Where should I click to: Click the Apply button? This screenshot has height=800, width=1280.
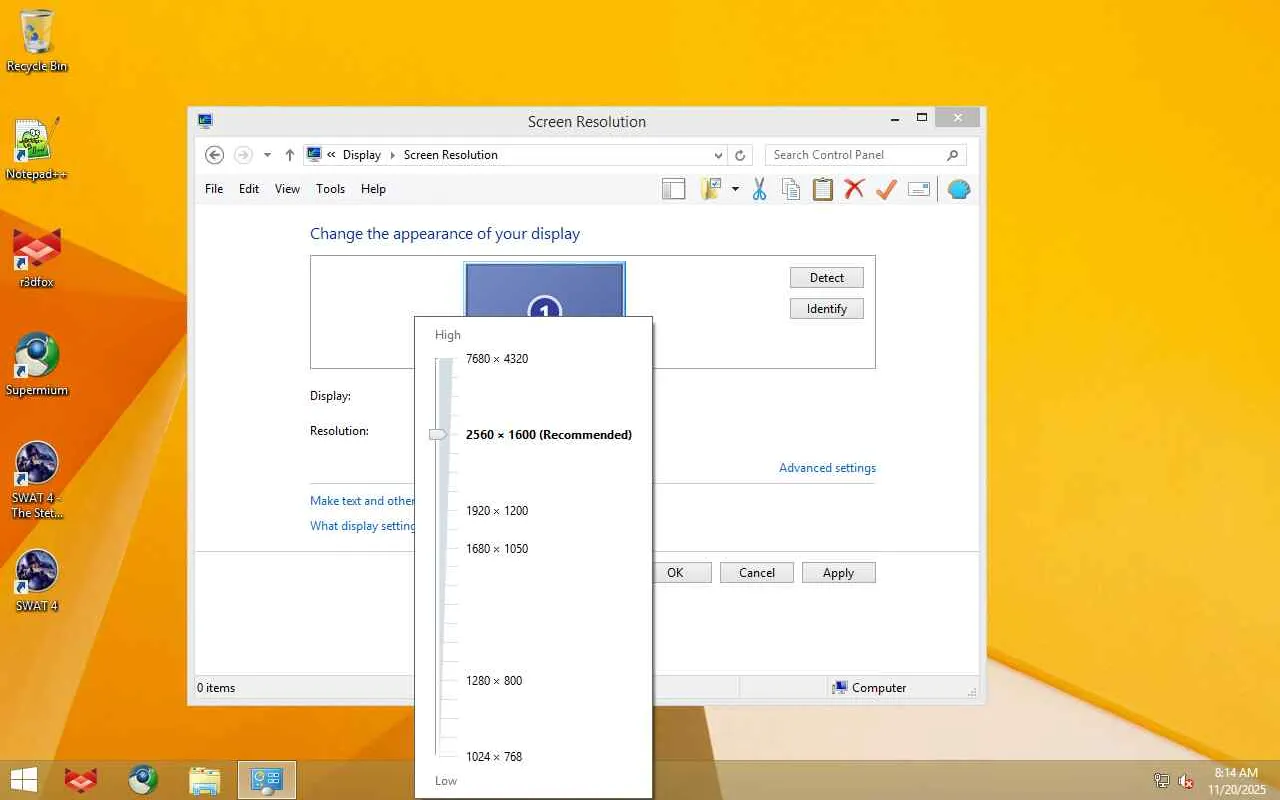[x=839, y=573]
